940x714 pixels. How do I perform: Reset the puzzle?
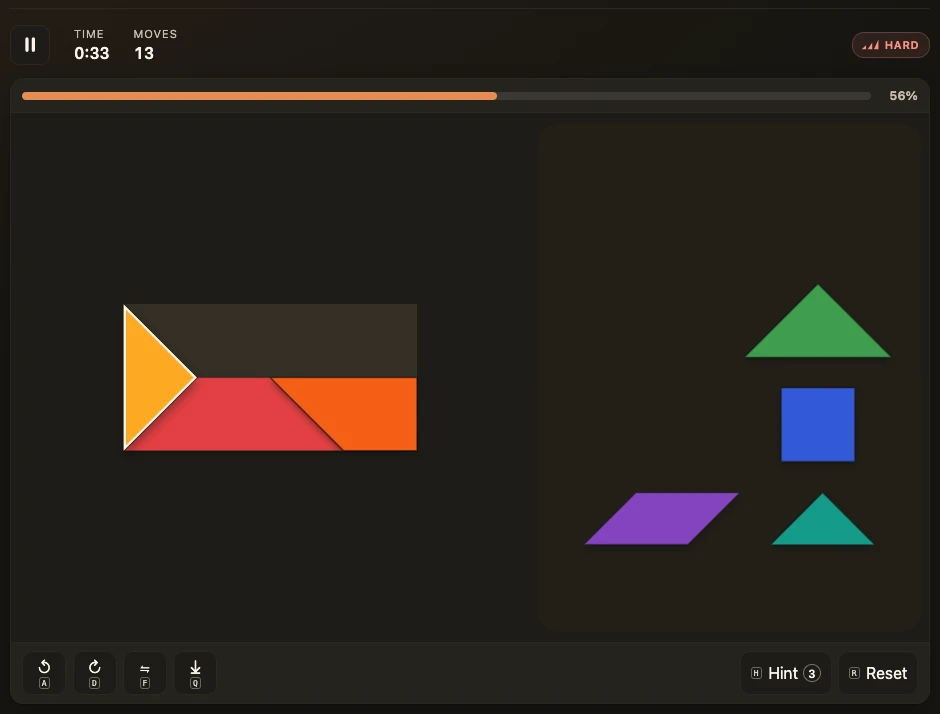[x=878, y=673]
